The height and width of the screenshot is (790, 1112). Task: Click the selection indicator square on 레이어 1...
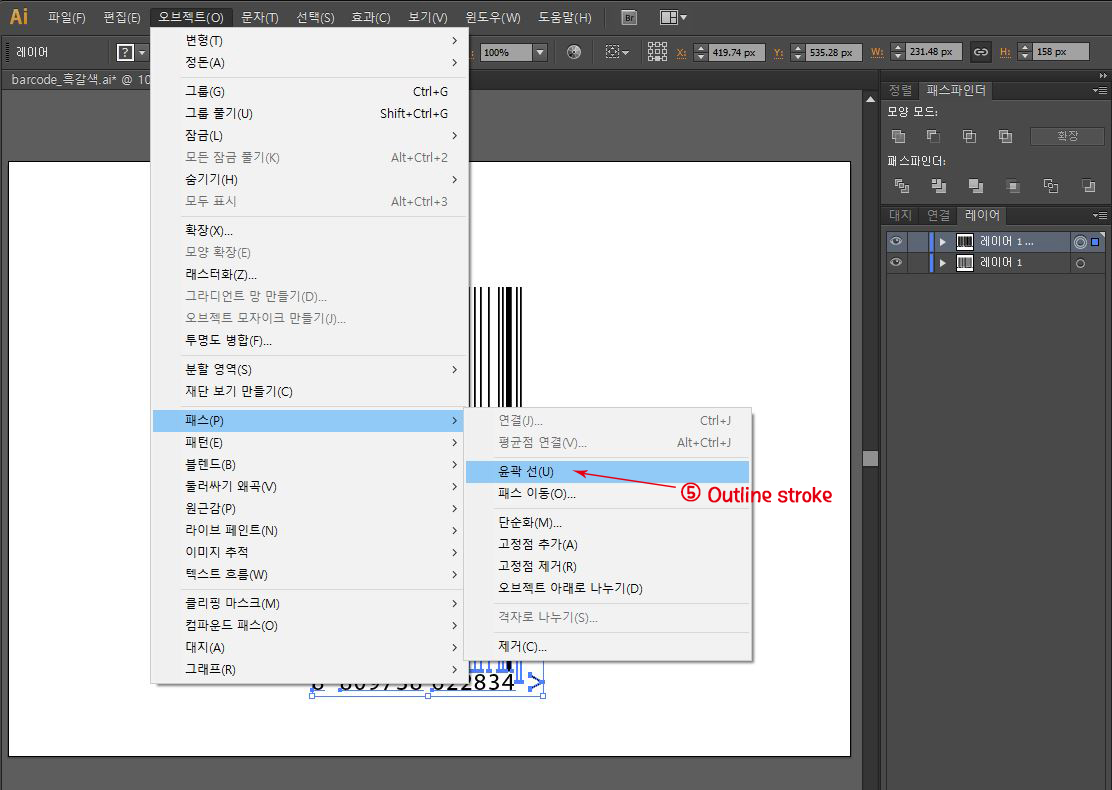pyautogui.click(x=1095, y=242)
